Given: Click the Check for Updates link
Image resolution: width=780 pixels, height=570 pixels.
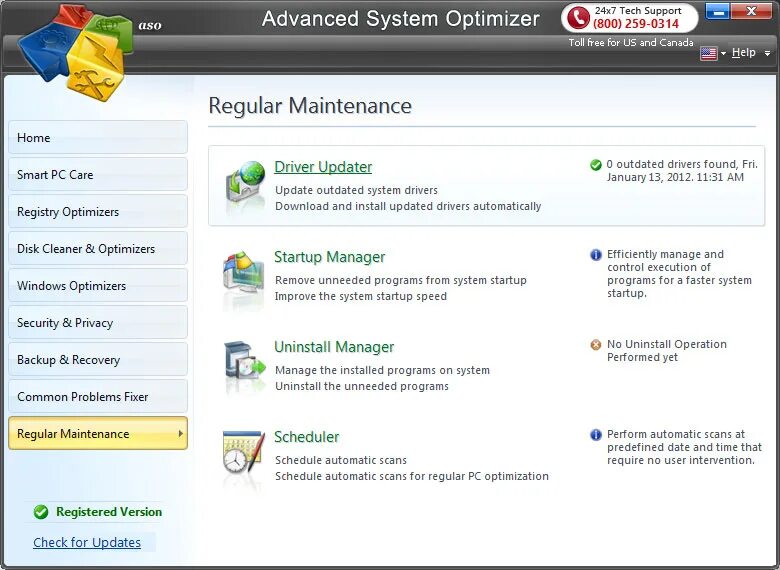Looking at the screenshot, I should tap(87, 542).
